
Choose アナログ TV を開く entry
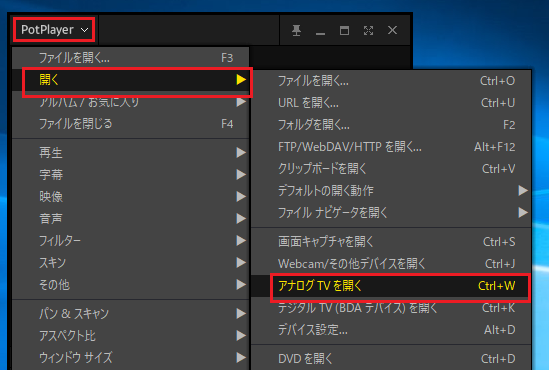(x=391, y=286)
